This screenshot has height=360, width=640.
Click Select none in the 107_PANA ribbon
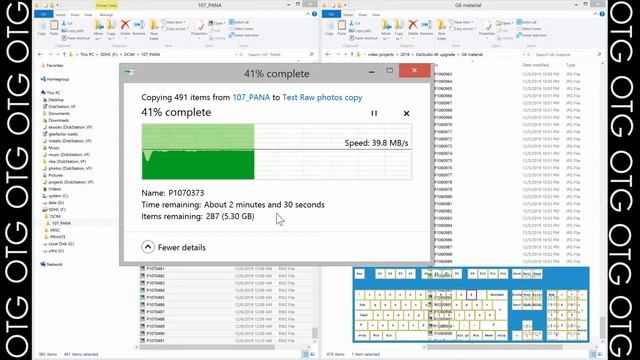pos(241,29)
